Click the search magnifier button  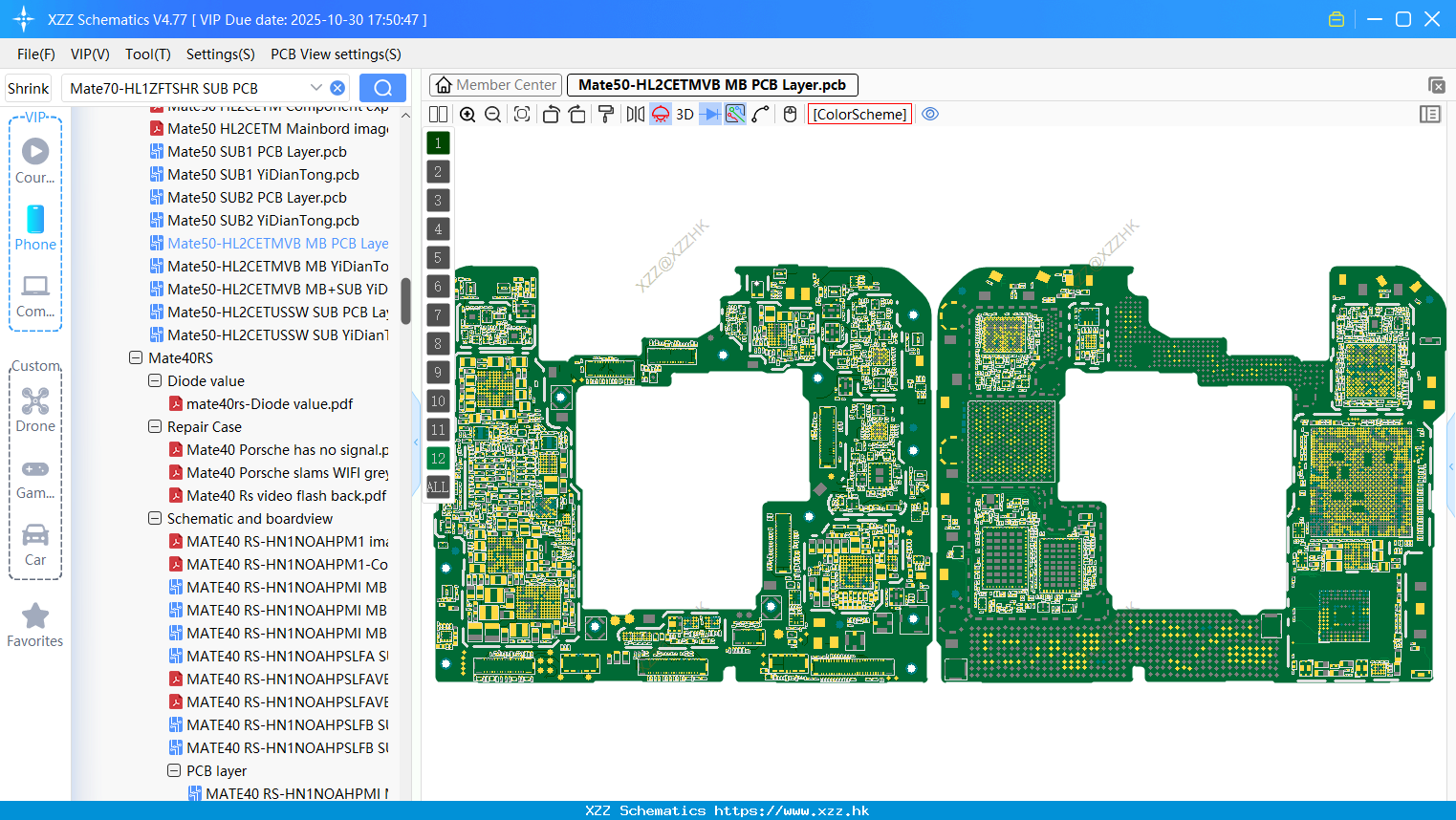[382, 88]
